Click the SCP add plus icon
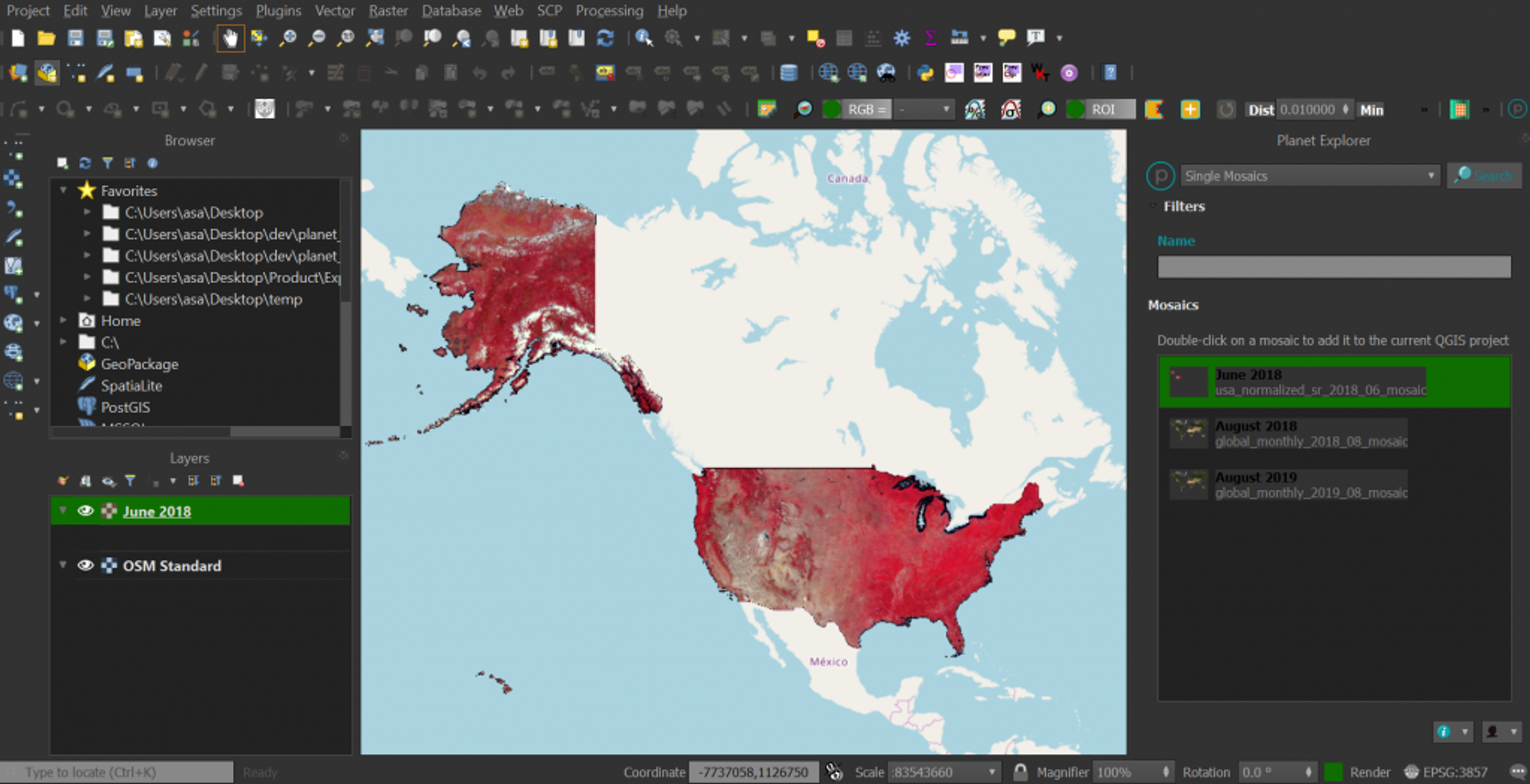The width and height of the screenshot is (1530, 784). pos(1190,110)
